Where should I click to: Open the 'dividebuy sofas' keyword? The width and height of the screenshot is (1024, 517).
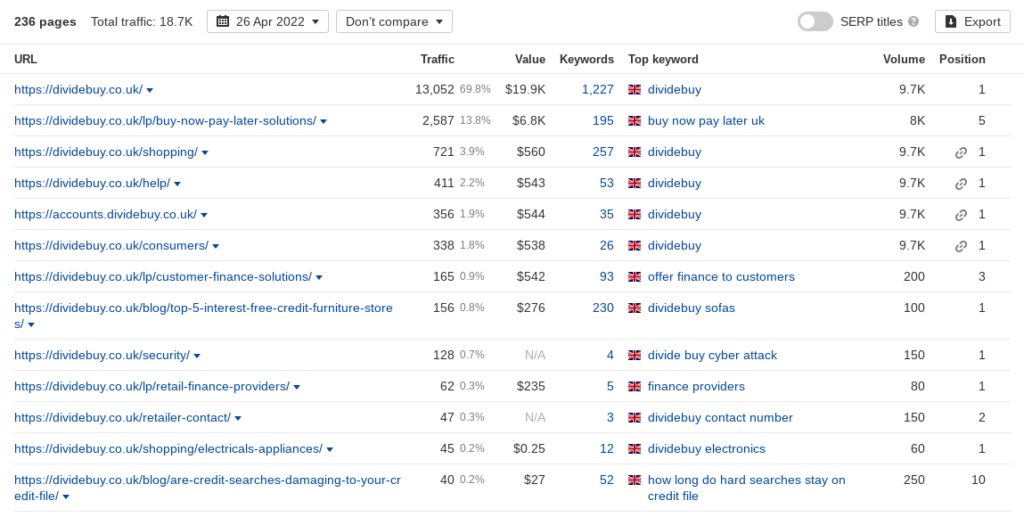pos(691,308)
